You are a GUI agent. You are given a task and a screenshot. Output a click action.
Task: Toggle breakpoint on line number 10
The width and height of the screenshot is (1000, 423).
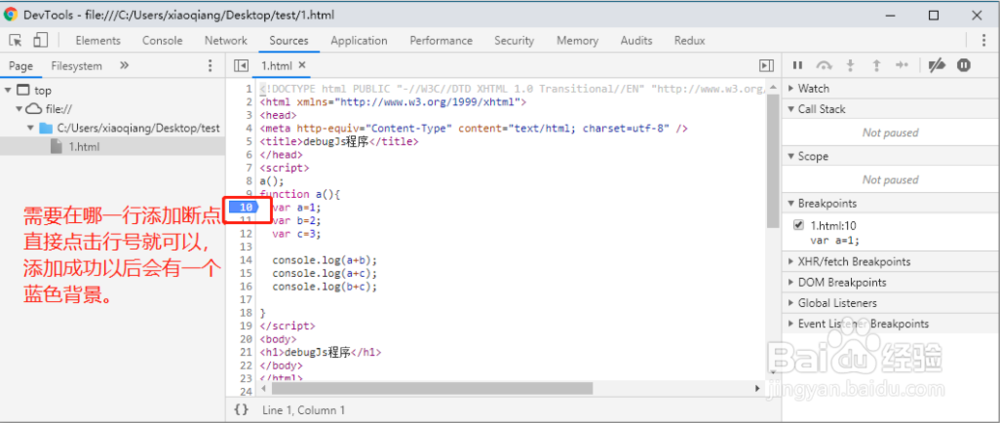pos(246,207)
